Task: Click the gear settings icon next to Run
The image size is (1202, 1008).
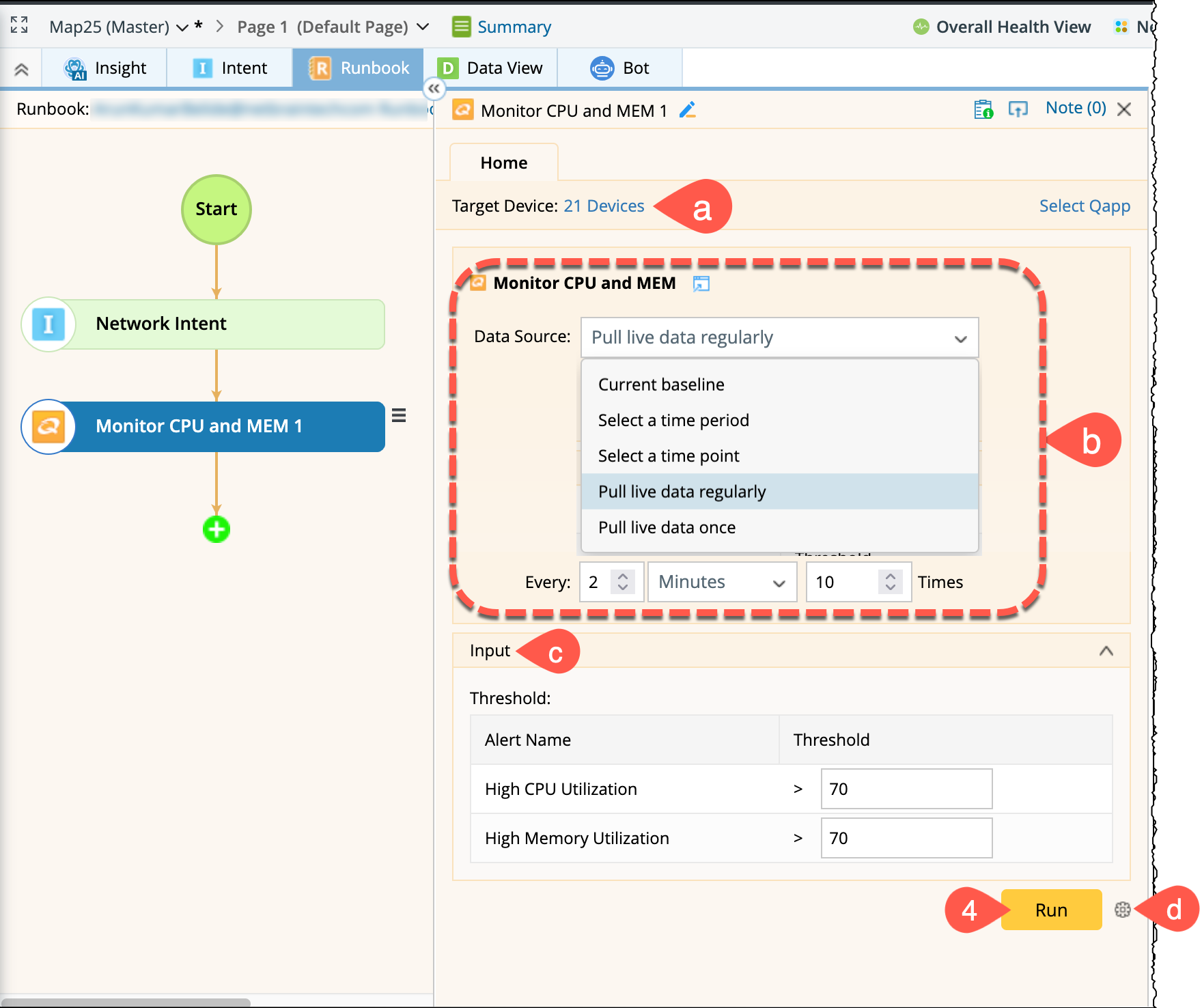Action: coord(1122,910)
